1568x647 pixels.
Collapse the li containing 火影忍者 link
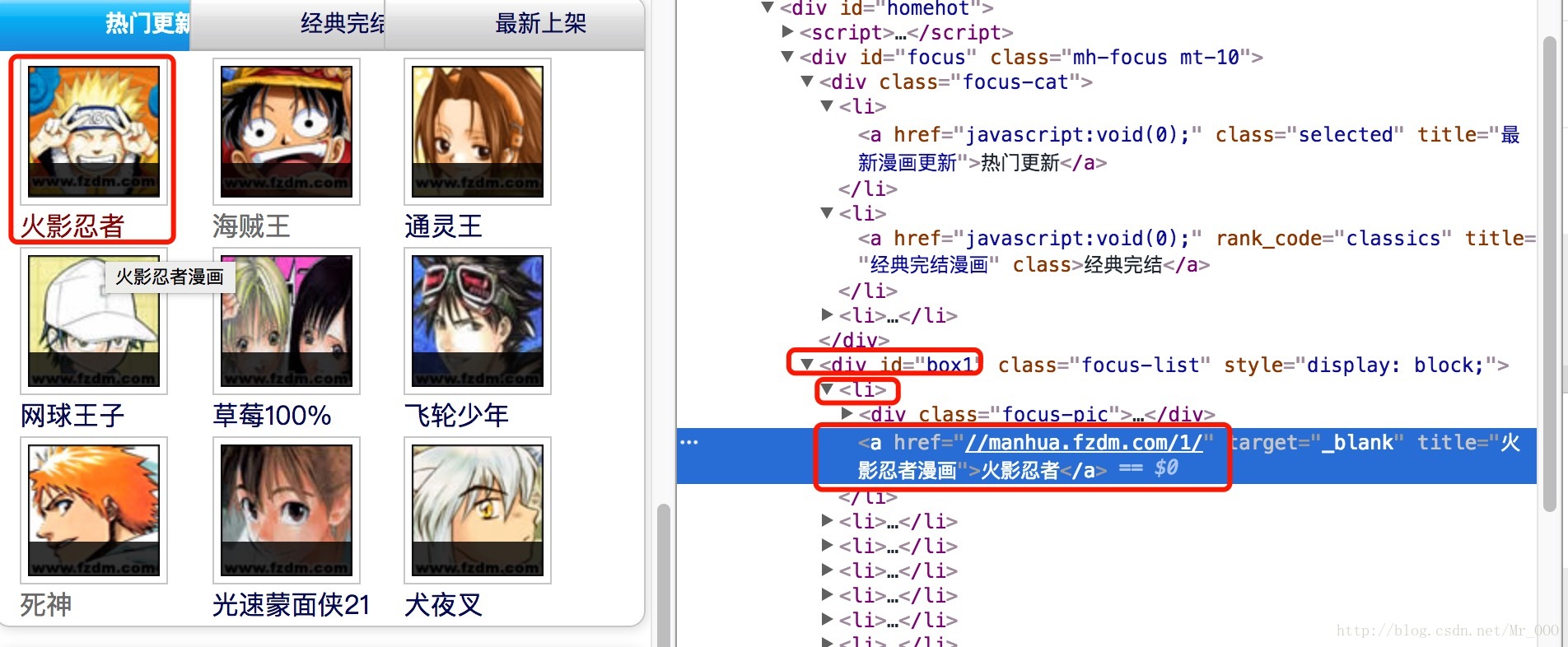click(827, 389)
